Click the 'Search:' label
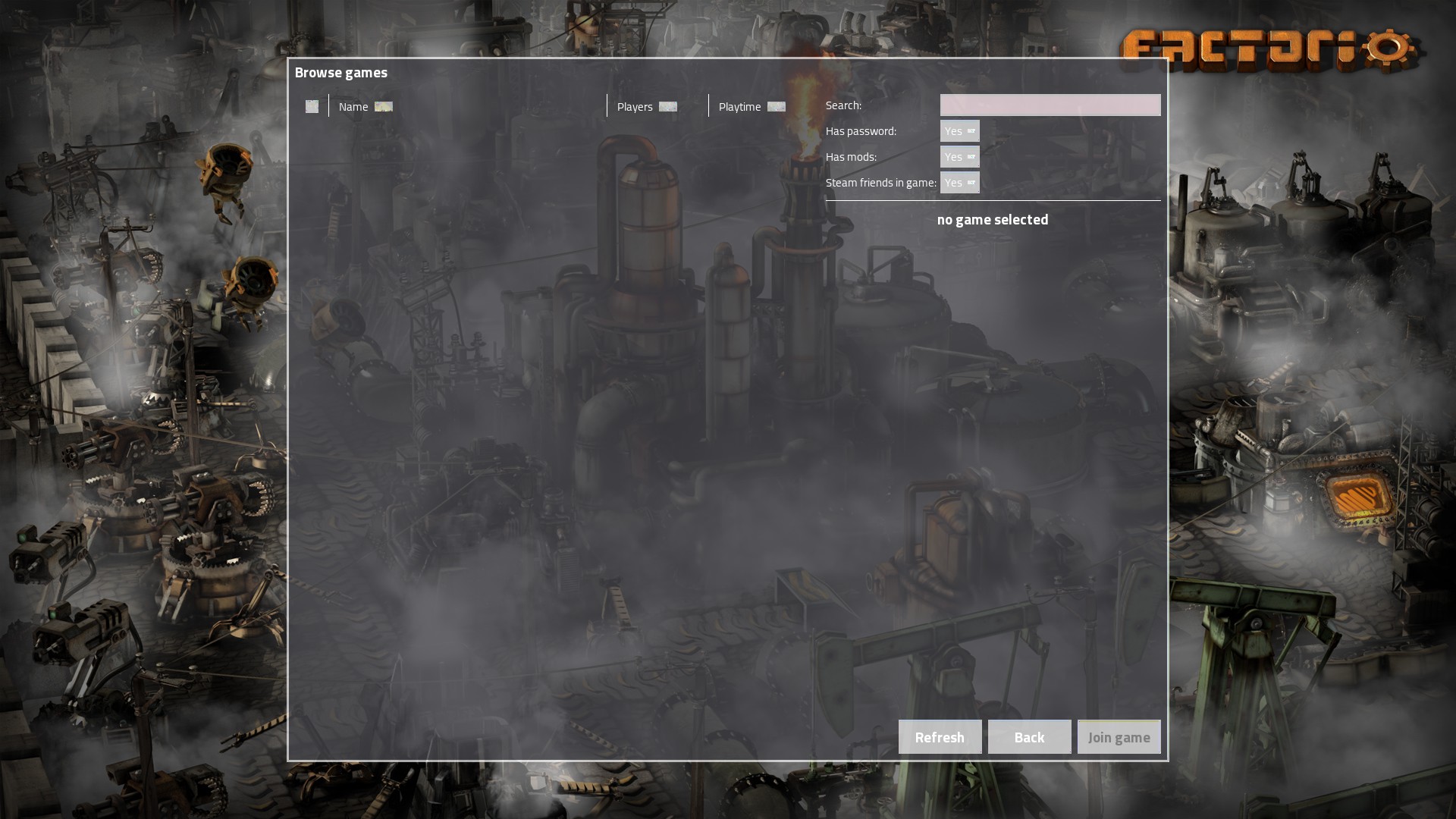The width and height of the screenshot is (1456, 819). click(843, 105)
